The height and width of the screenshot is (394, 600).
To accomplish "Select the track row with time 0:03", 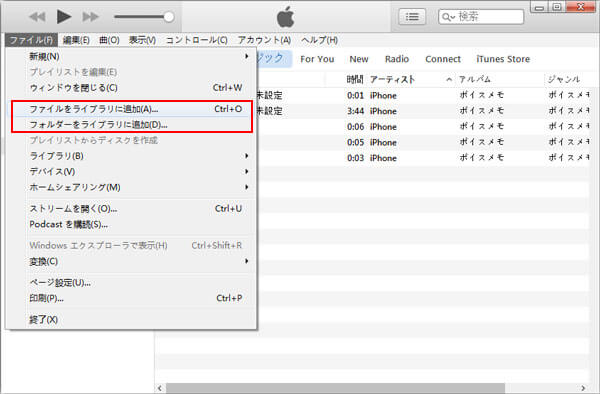I will coord(422,158).
